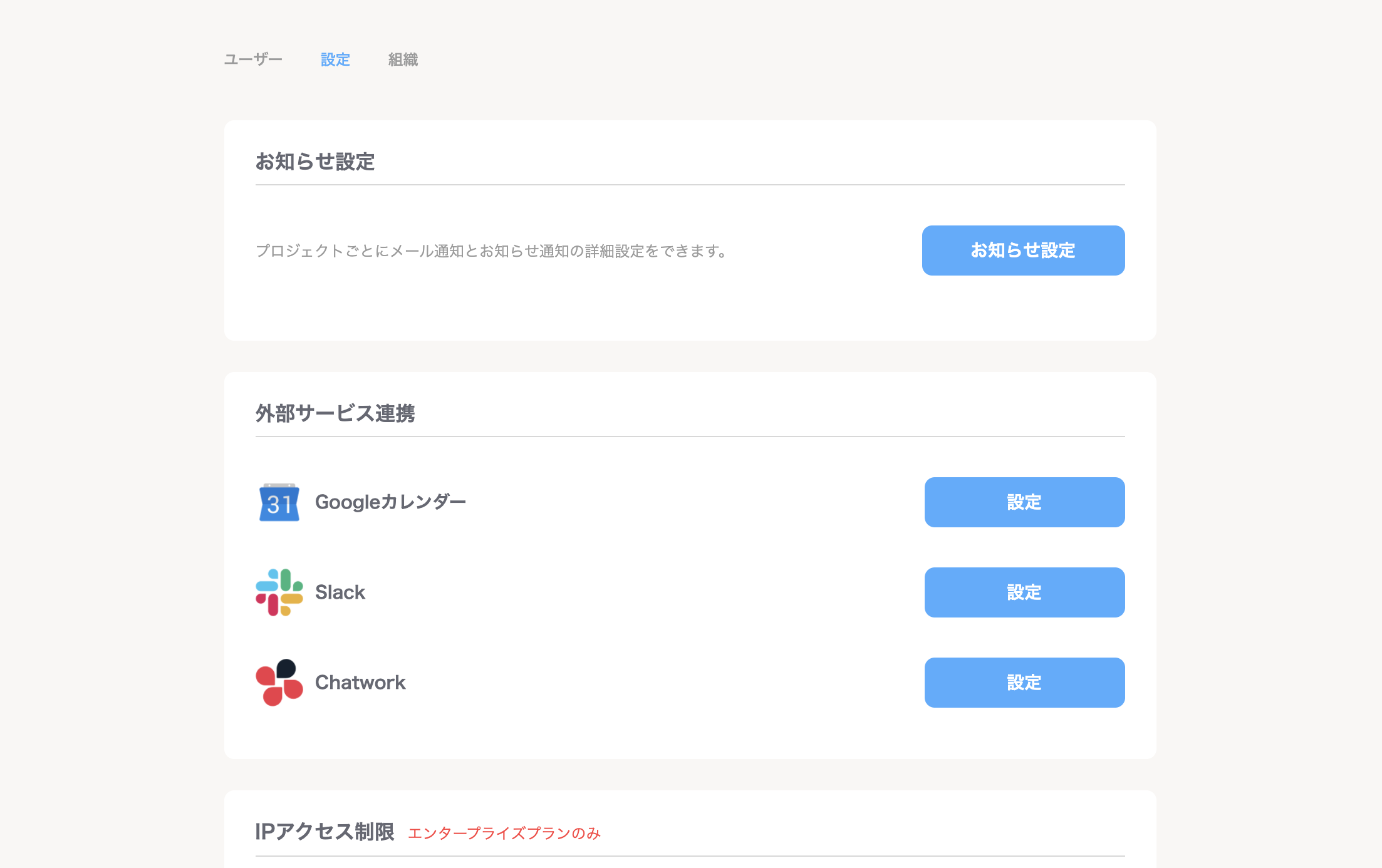Open 設定 for Googleカレンダー

(1024, 502)
